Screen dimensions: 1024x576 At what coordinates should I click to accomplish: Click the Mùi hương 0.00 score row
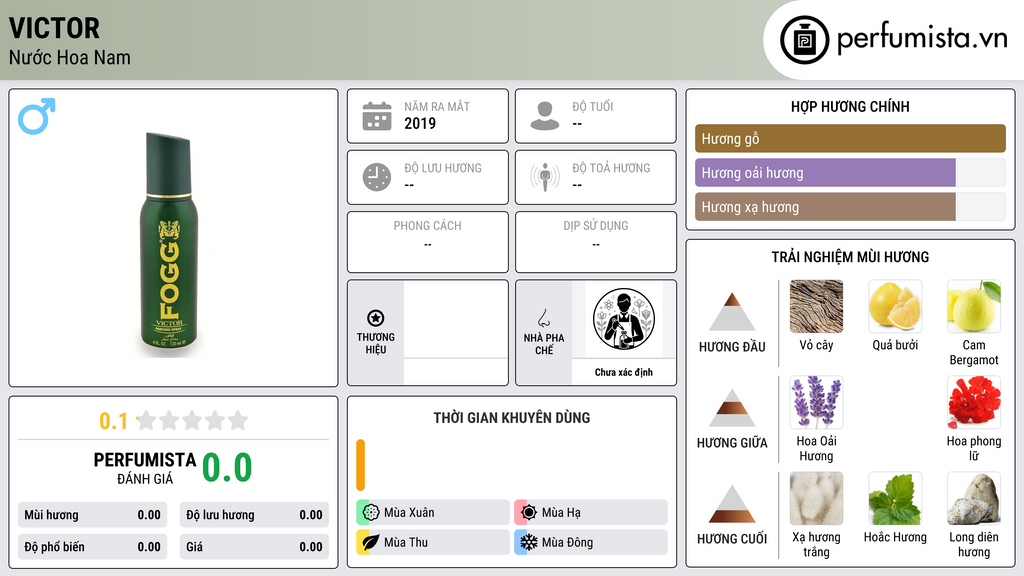pos(93,515)
